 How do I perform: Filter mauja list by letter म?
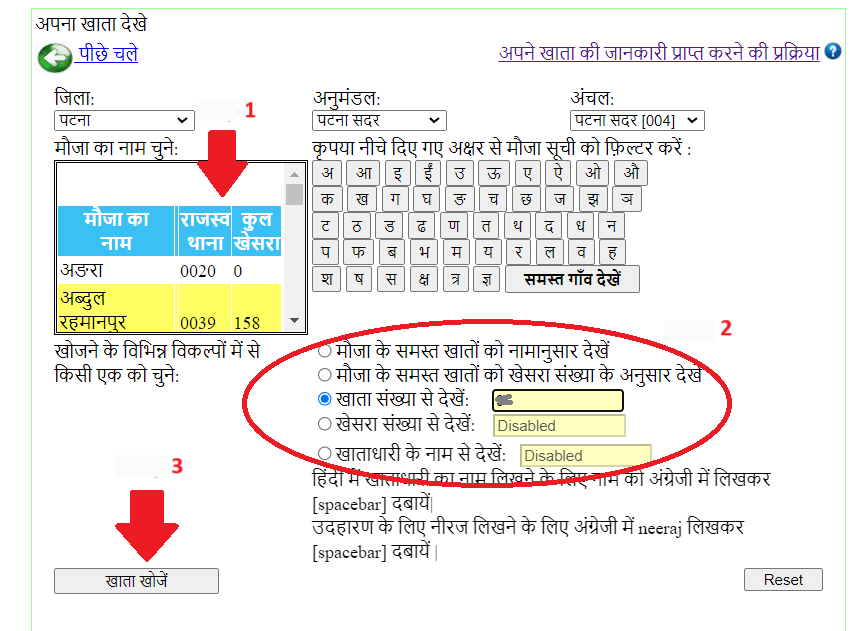[456, 252]
